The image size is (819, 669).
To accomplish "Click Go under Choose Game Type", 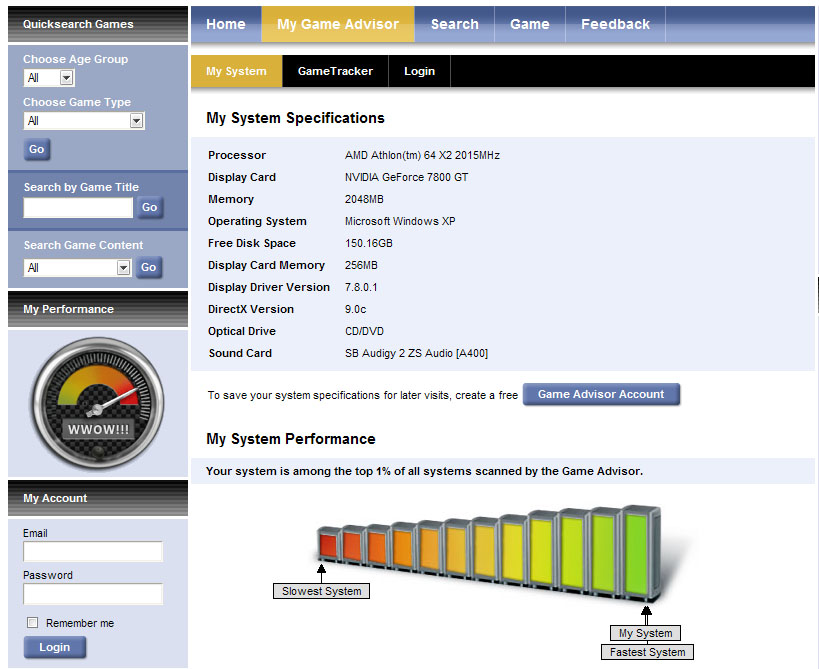I will (x=36, y=148).
